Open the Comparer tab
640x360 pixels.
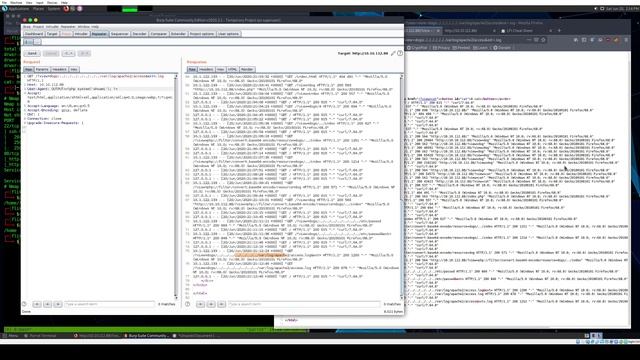pos(158,34)
